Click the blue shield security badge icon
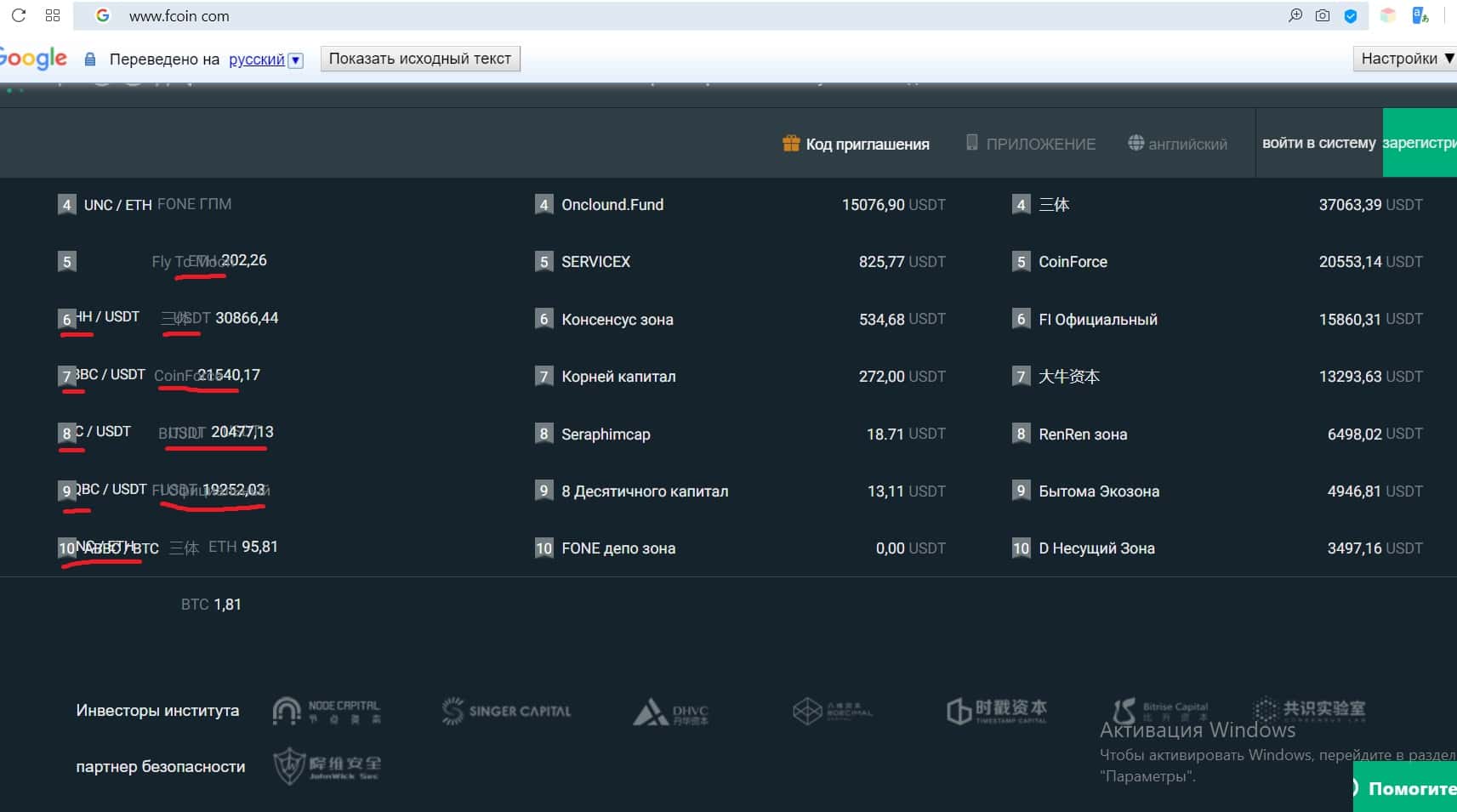This screenshot has height=812, width=1457. (x=1351, y=16)
